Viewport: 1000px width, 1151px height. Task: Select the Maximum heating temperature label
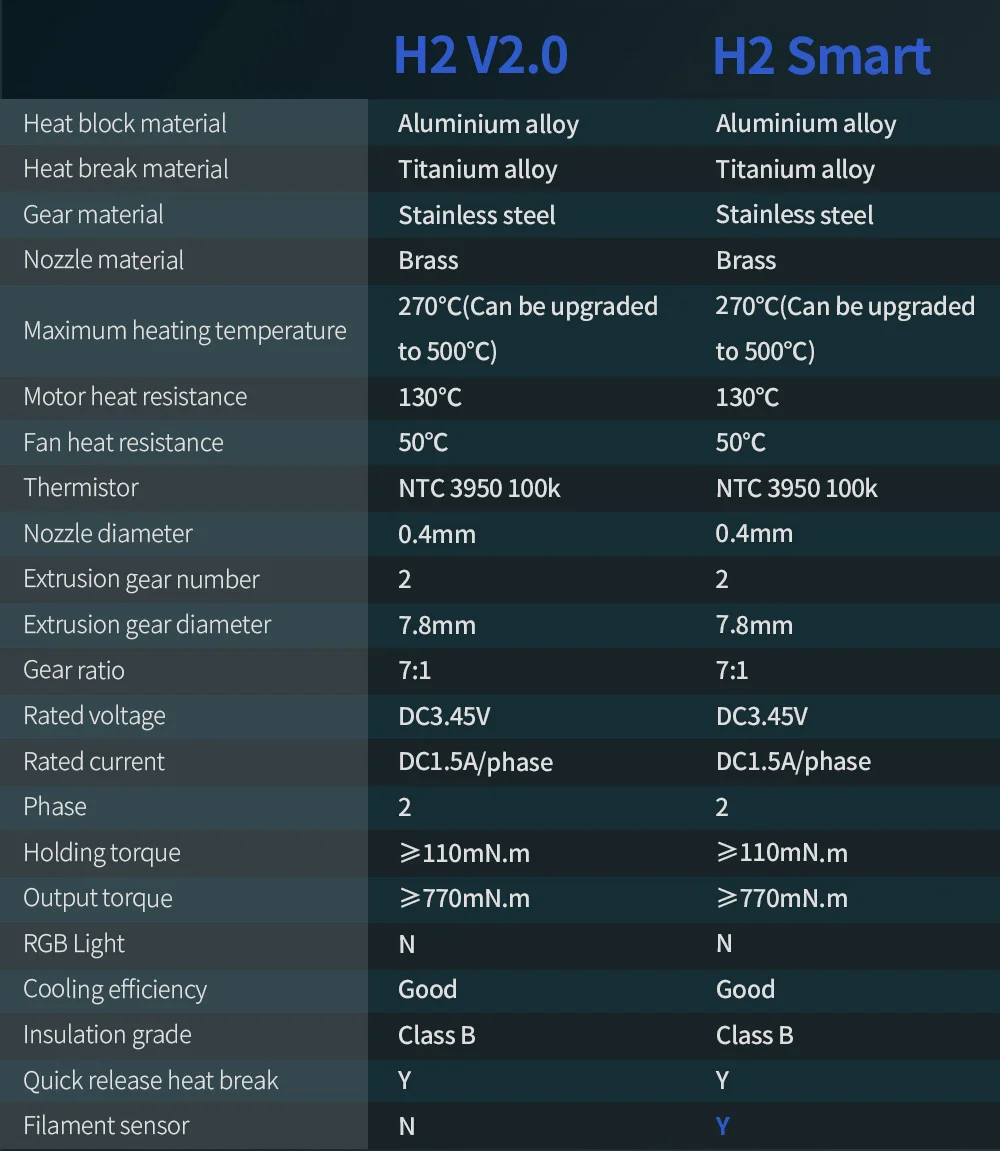click(185, 330)
